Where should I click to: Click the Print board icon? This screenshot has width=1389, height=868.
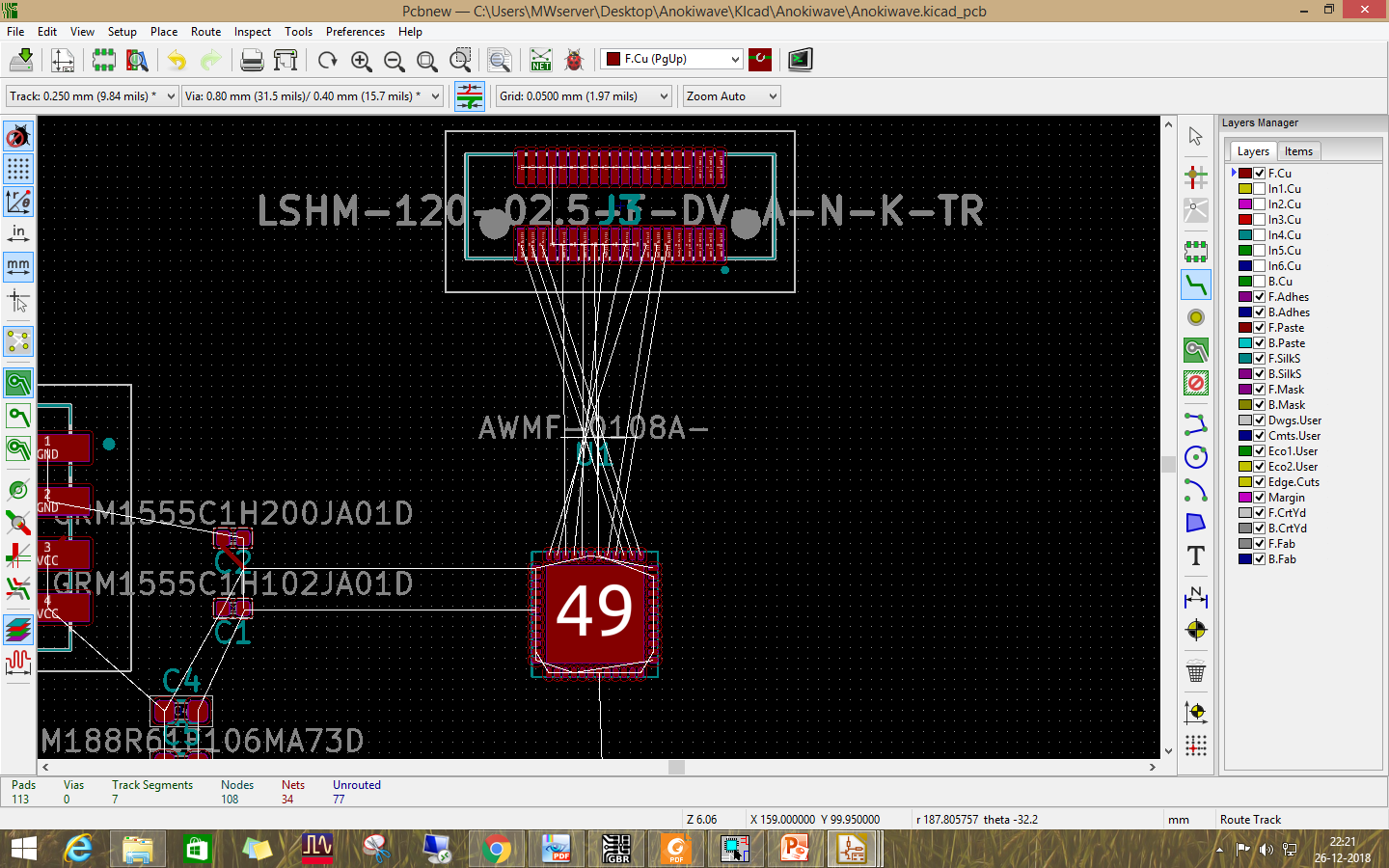point(252,60)
